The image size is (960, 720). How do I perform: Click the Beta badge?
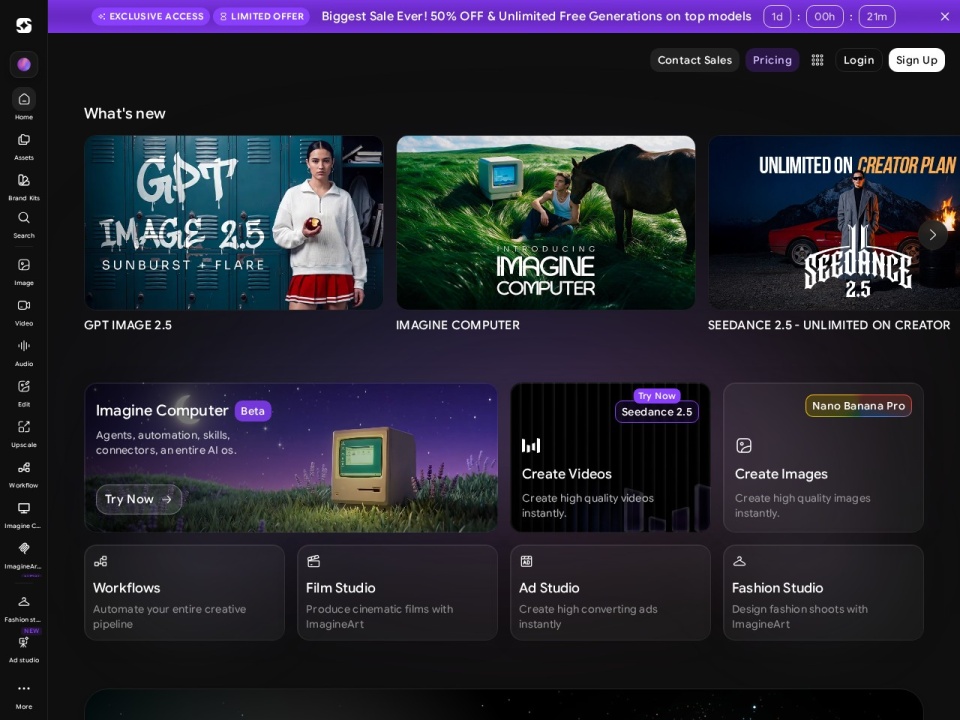[253, 411]
